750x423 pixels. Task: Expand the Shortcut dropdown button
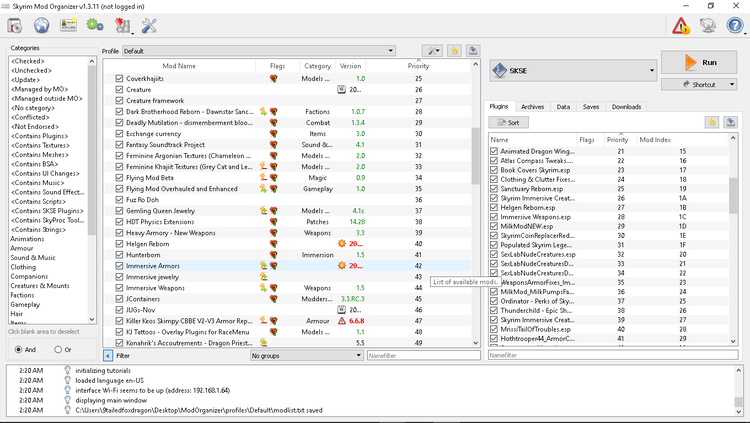point(732,84)
